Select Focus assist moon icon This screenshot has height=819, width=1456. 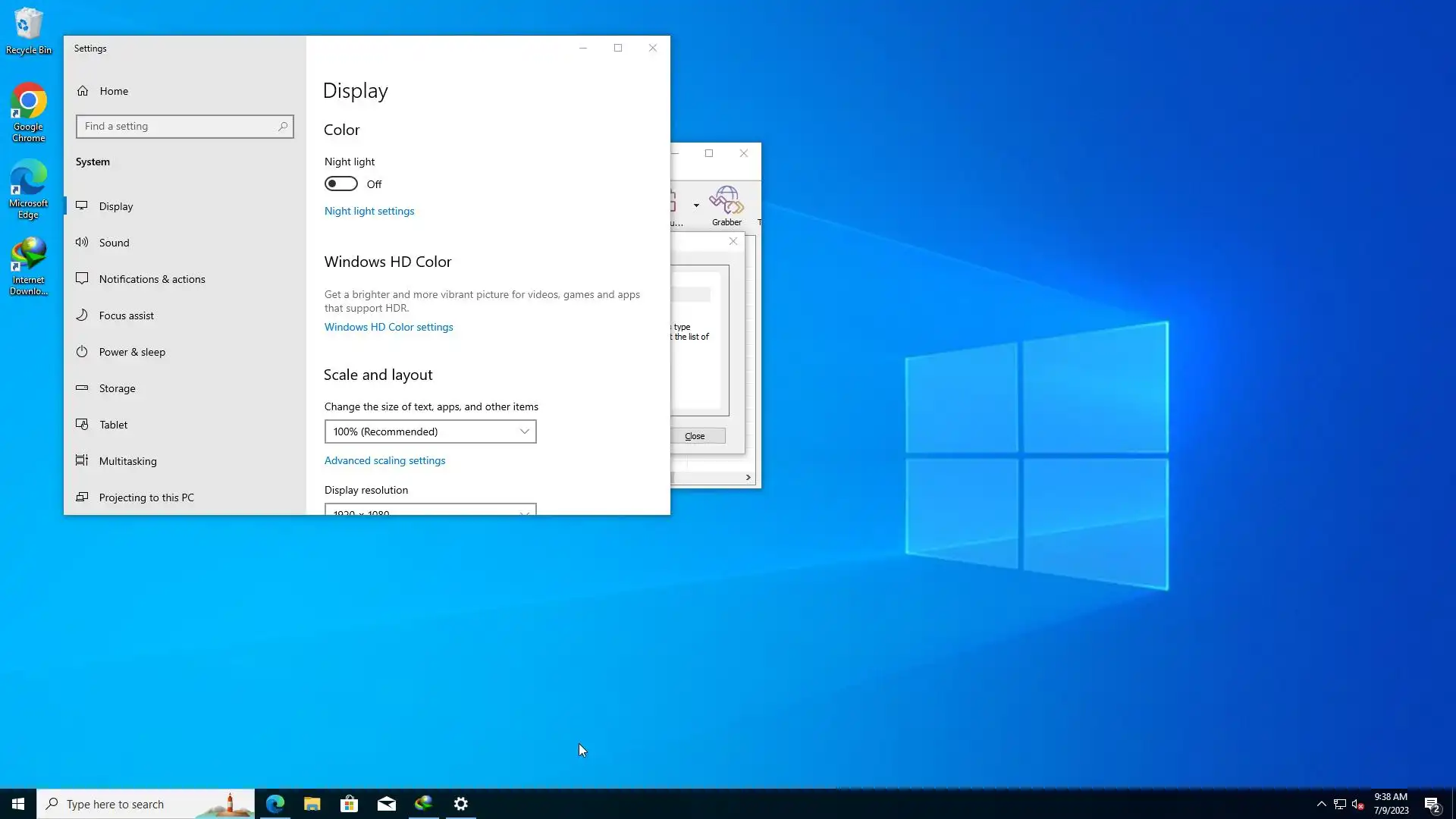(82, 315)
